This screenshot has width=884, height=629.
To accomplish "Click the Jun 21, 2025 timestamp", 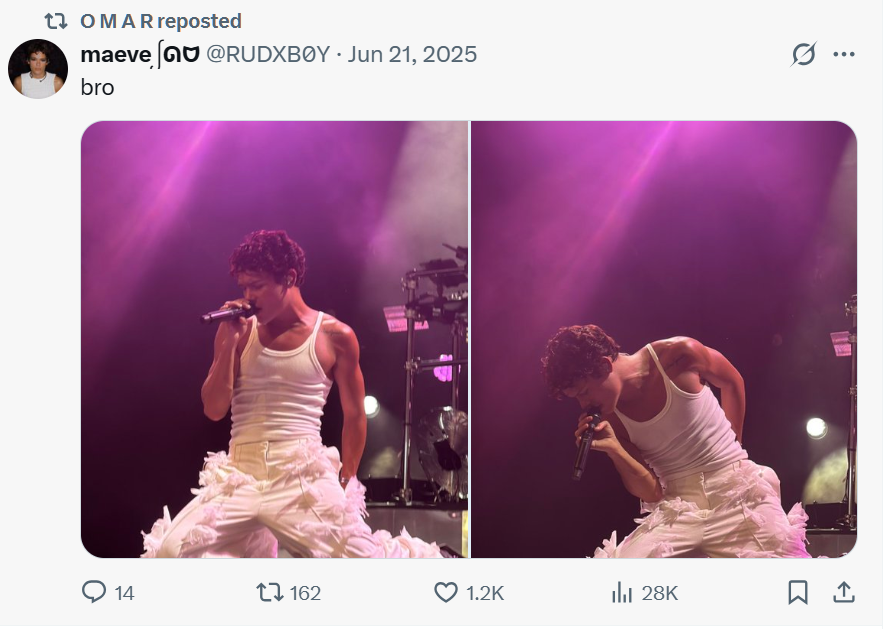I will 412,54.
